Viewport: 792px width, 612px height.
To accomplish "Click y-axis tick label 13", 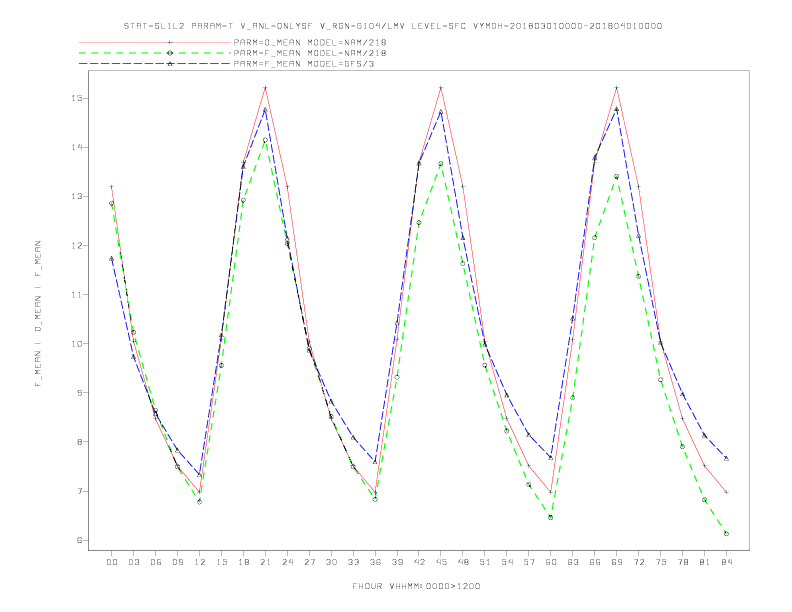I will click(77, 196).
